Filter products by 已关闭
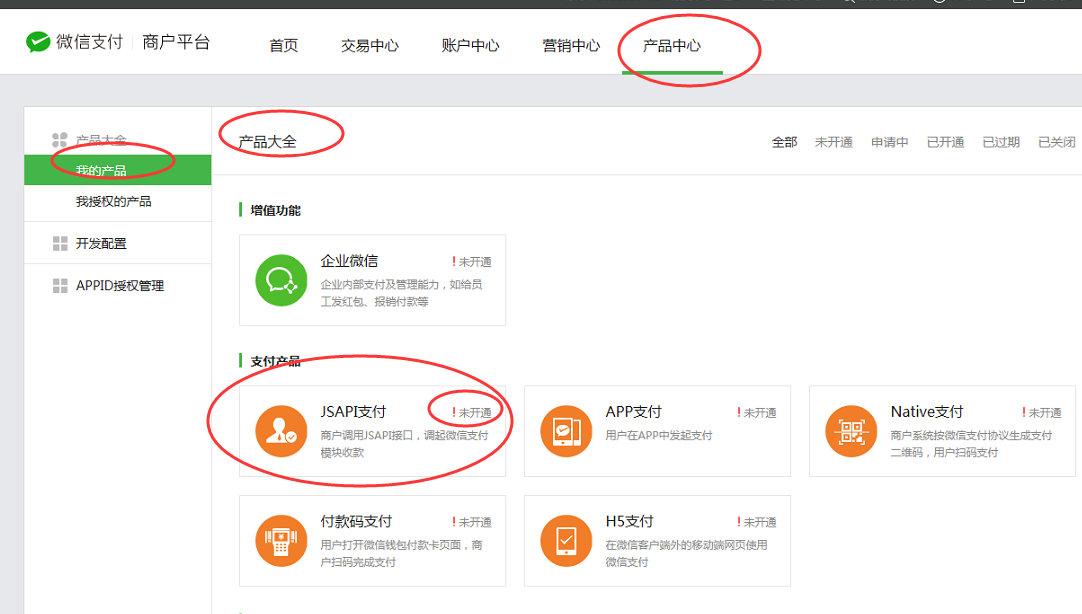The height and width of the screenshot is (614, 1082). (x=1057, y=142)
